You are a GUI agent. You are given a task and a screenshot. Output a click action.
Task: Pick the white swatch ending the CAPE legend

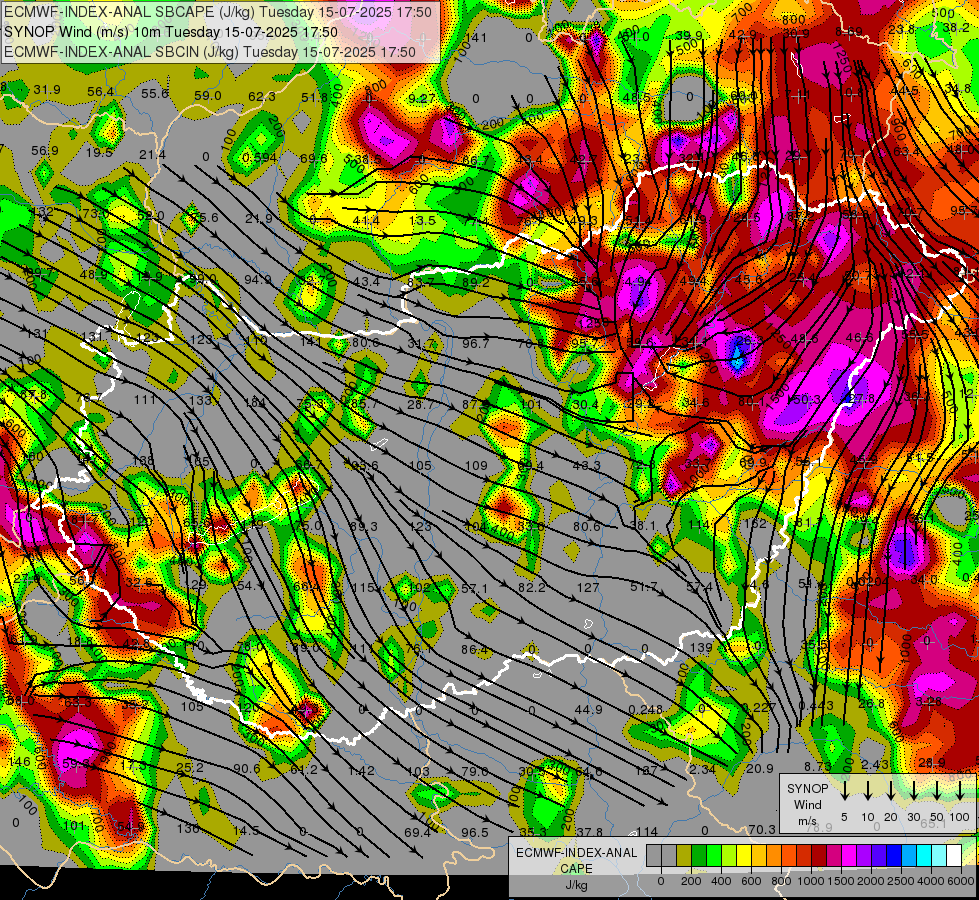[955, 856]
